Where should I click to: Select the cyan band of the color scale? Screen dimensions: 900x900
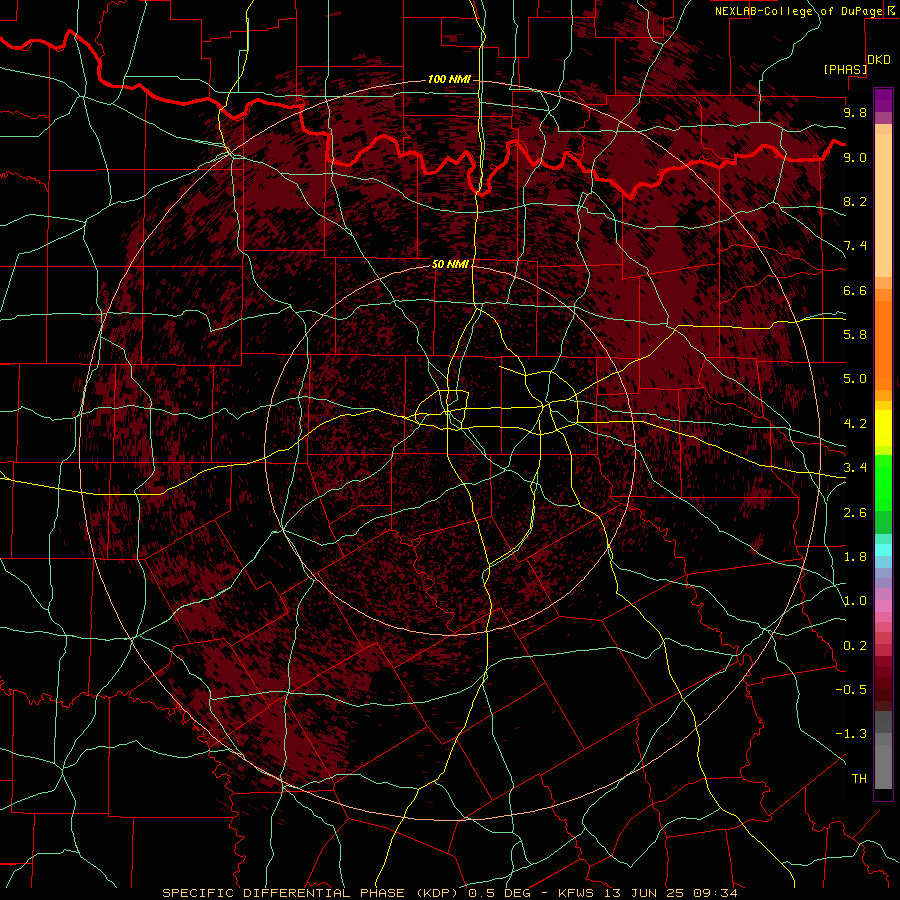tap(883, 550)
